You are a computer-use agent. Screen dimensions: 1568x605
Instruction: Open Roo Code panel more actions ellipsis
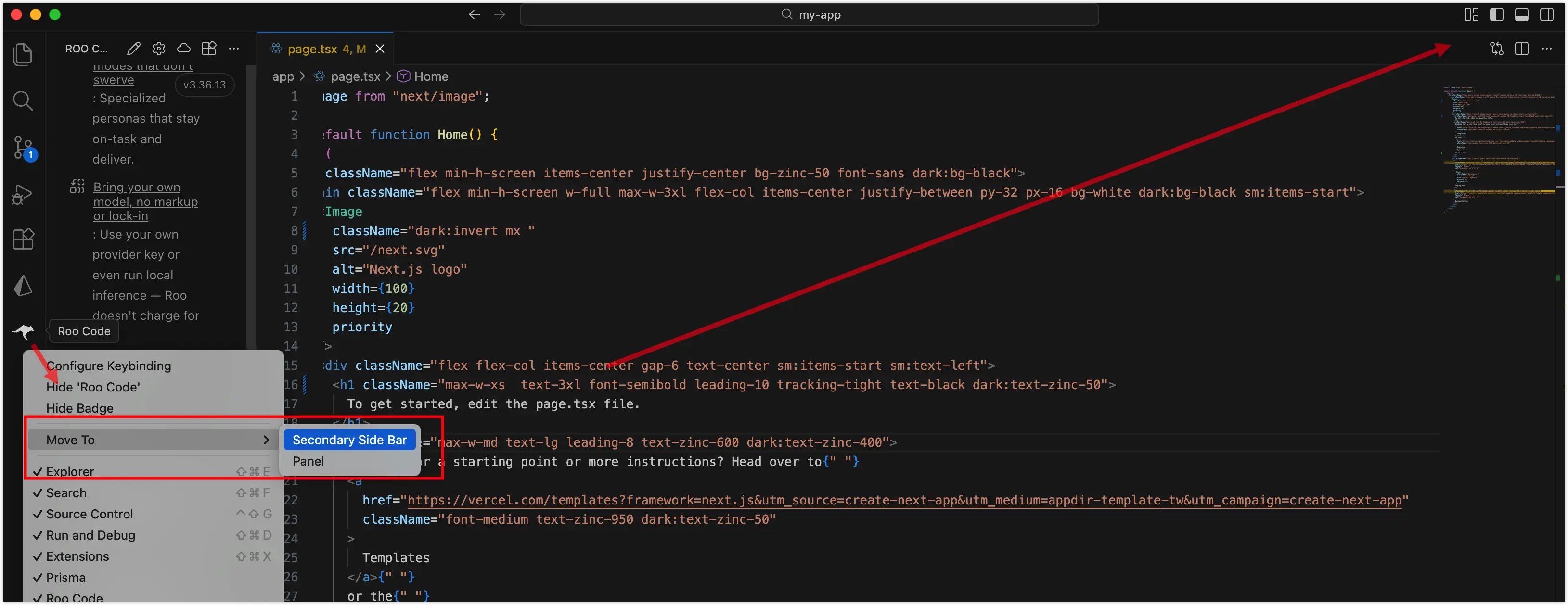234,49
